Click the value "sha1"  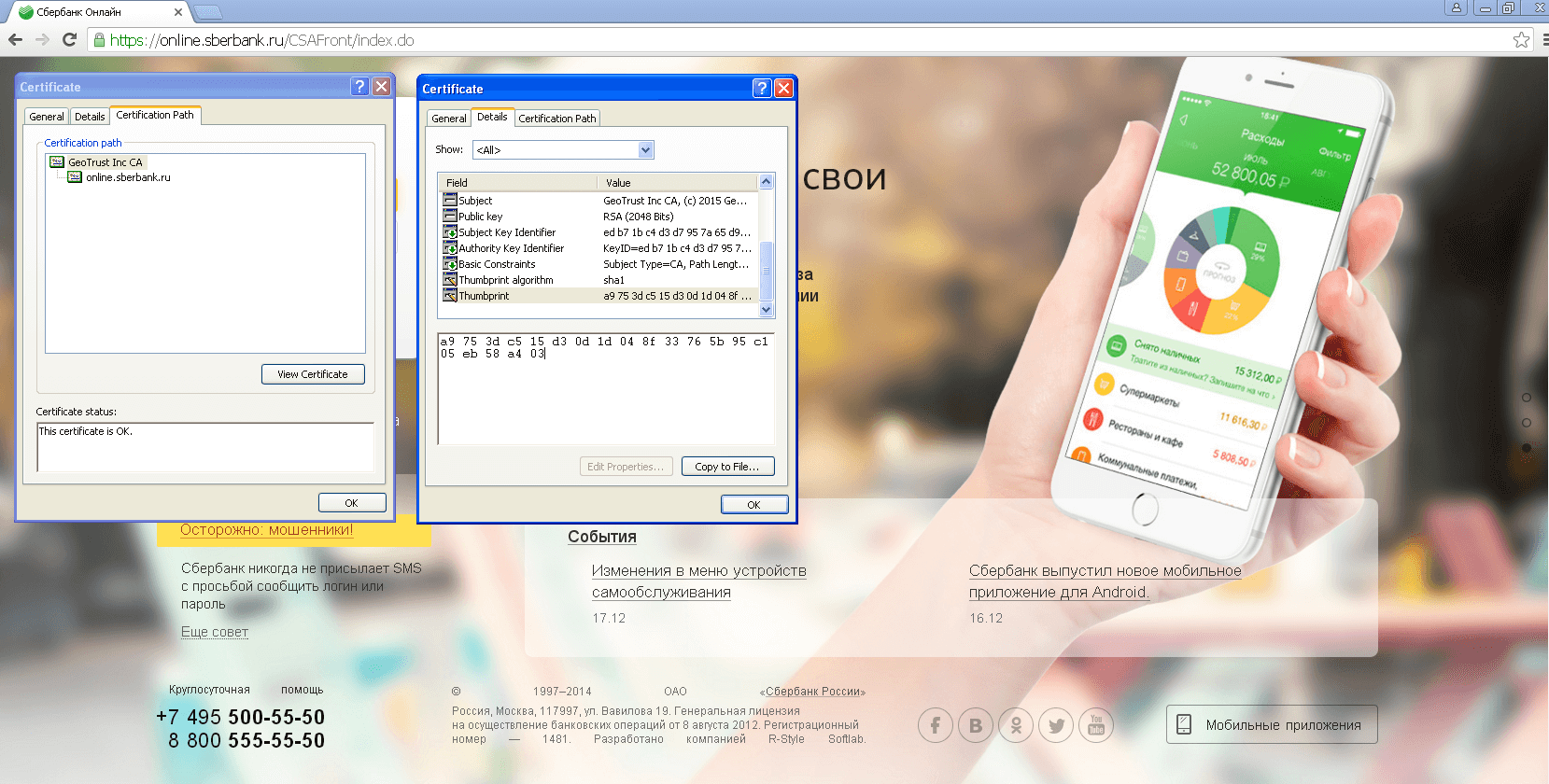[613, 280]
